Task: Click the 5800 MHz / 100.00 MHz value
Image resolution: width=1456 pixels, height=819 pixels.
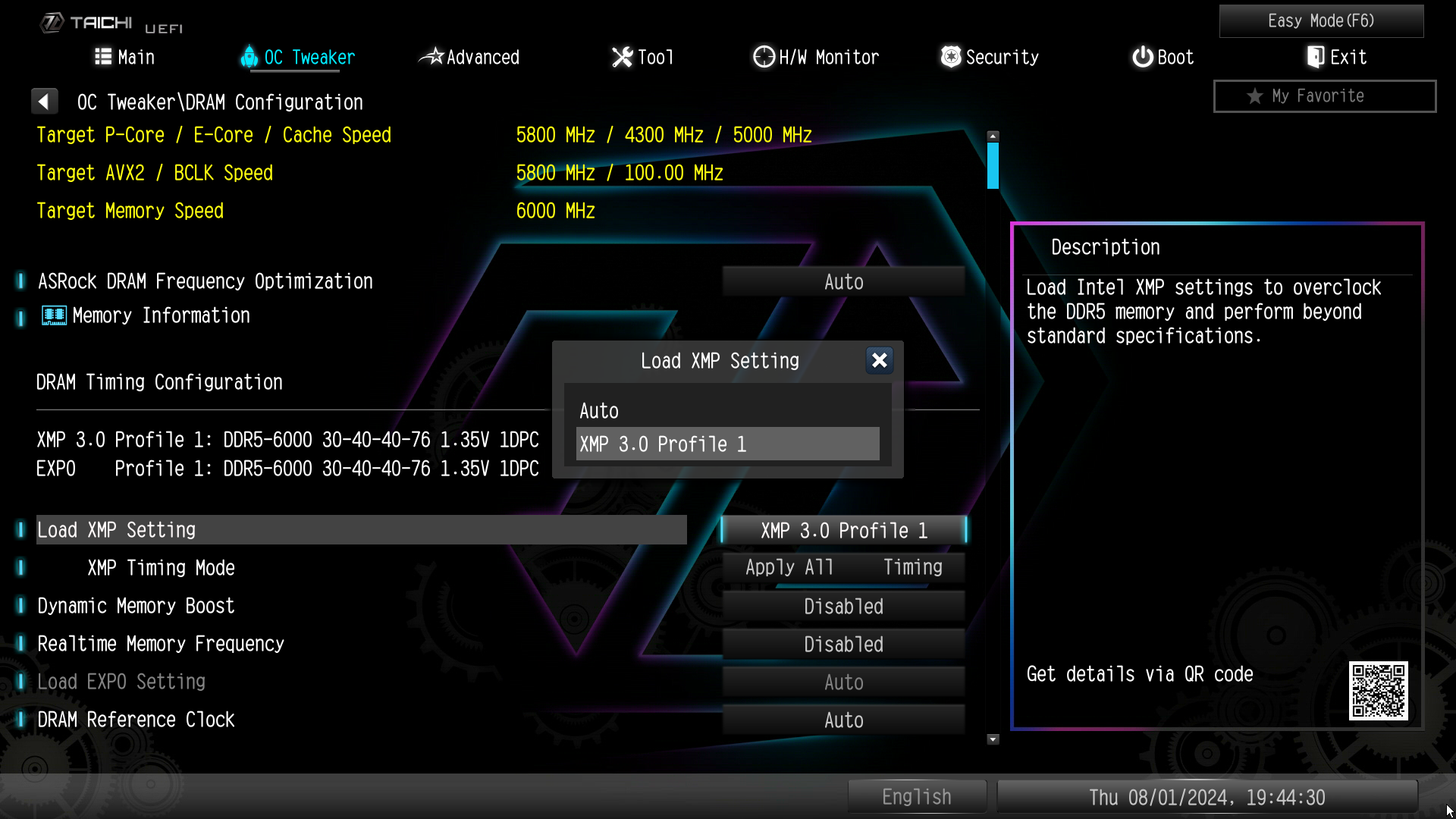Action: coord(620,173)
